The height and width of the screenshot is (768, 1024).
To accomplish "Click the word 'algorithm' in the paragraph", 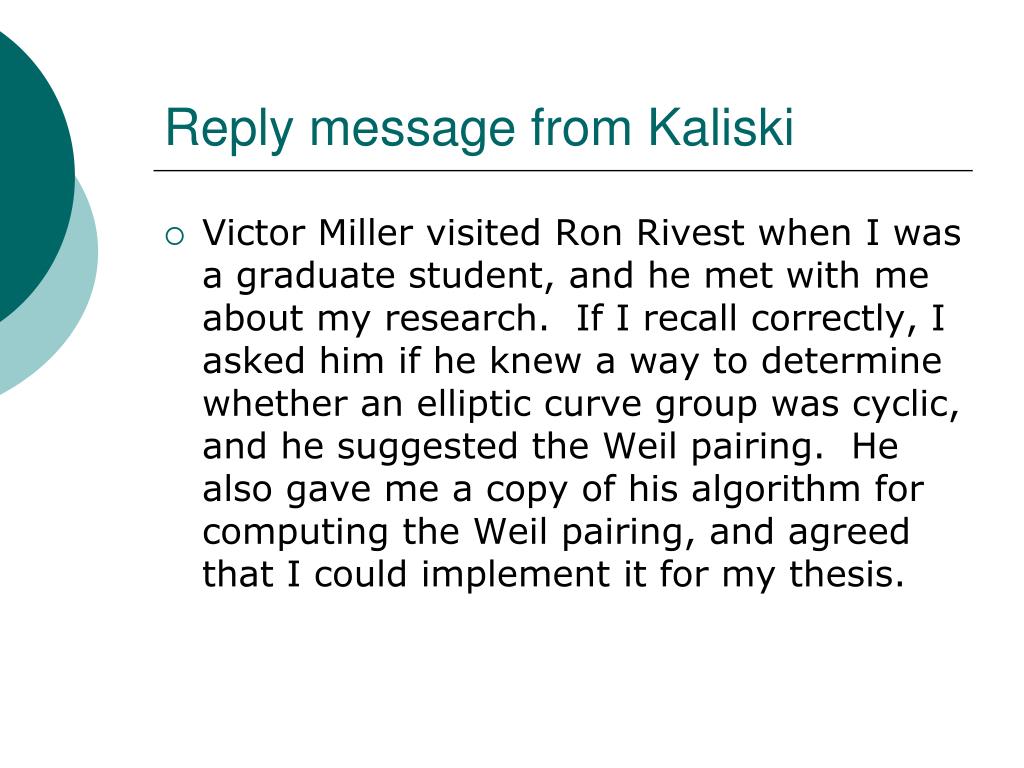I will [776, 489].
